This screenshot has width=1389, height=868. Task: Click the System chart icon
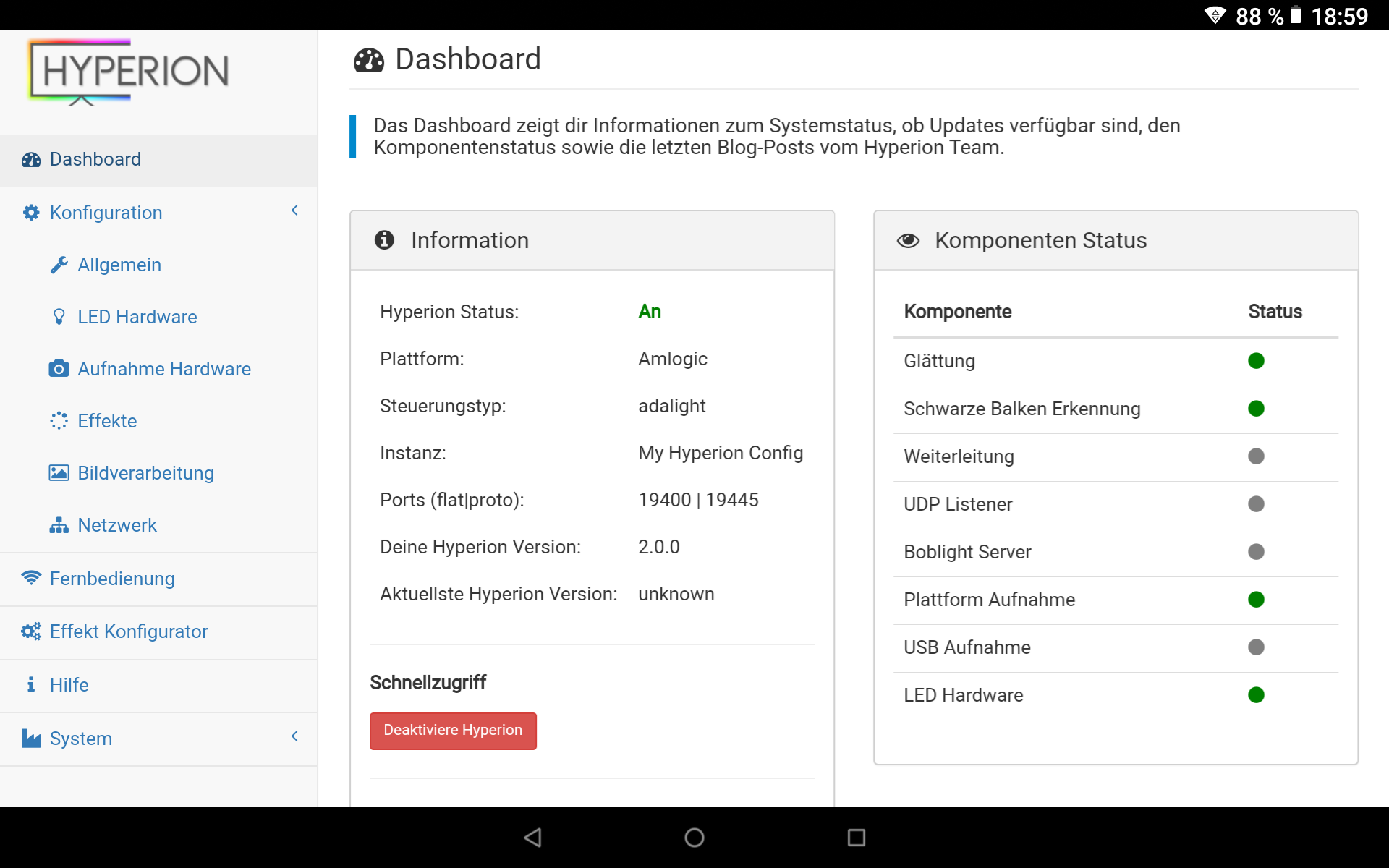(31, 739)
